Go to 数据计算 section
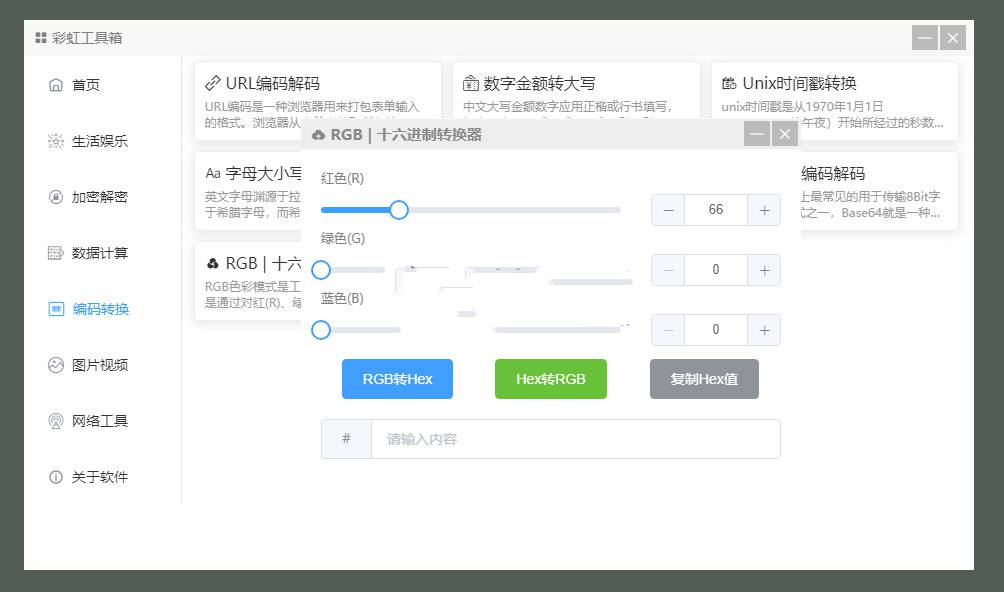 [99, 253]
